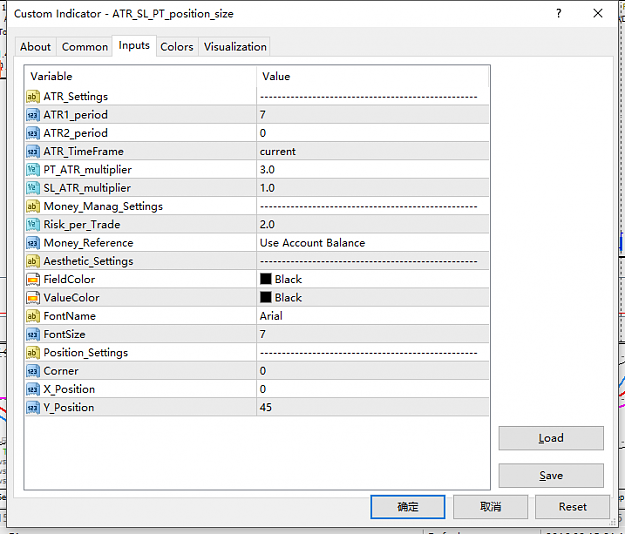The width and height of the screenshot is (625, 534).
Task: Click the PT_ATR_multiplier double type icon
Action: pos(33,170)
